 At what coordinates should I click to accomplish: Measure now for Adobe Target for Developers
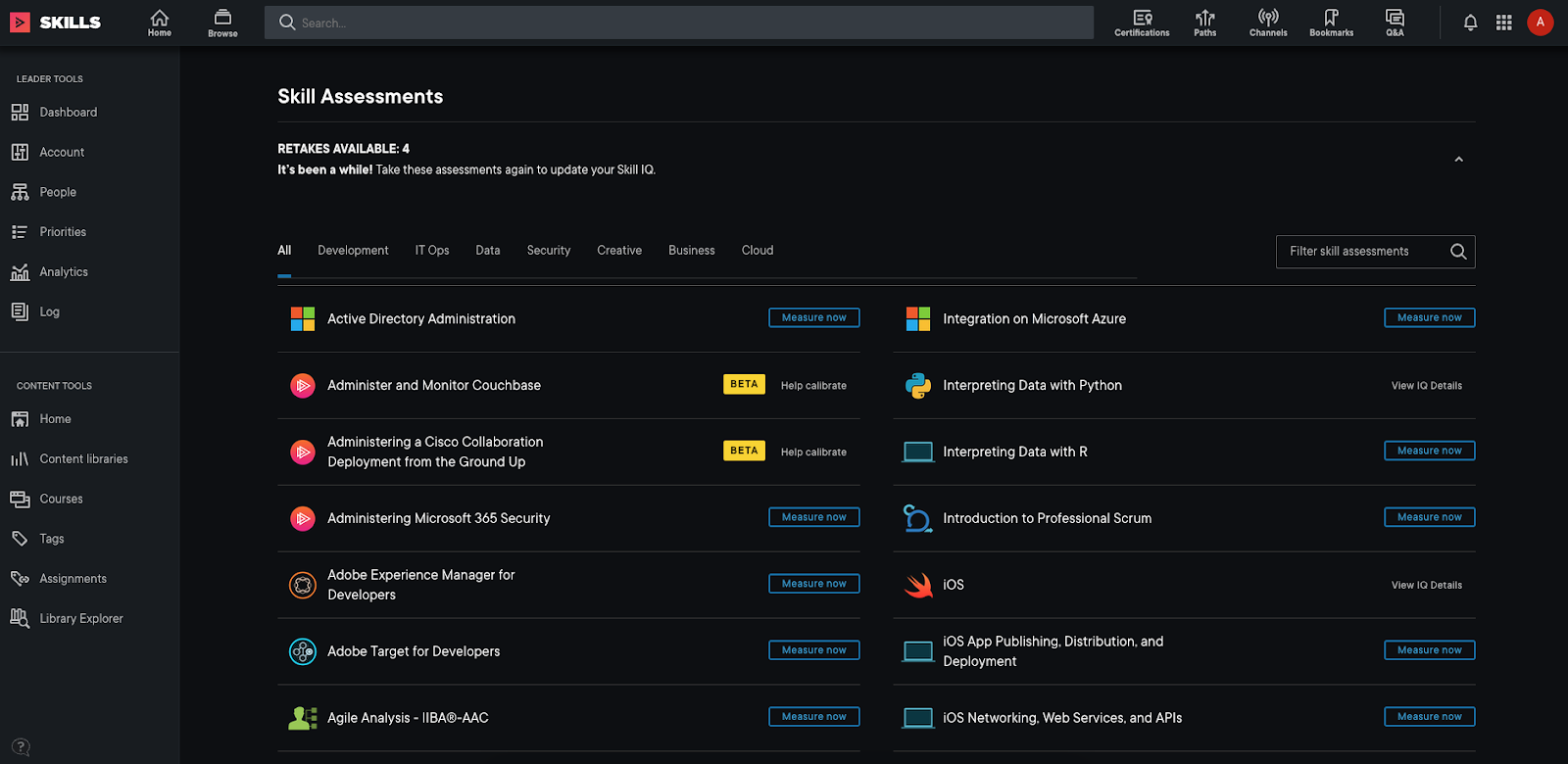pos(814,650)
